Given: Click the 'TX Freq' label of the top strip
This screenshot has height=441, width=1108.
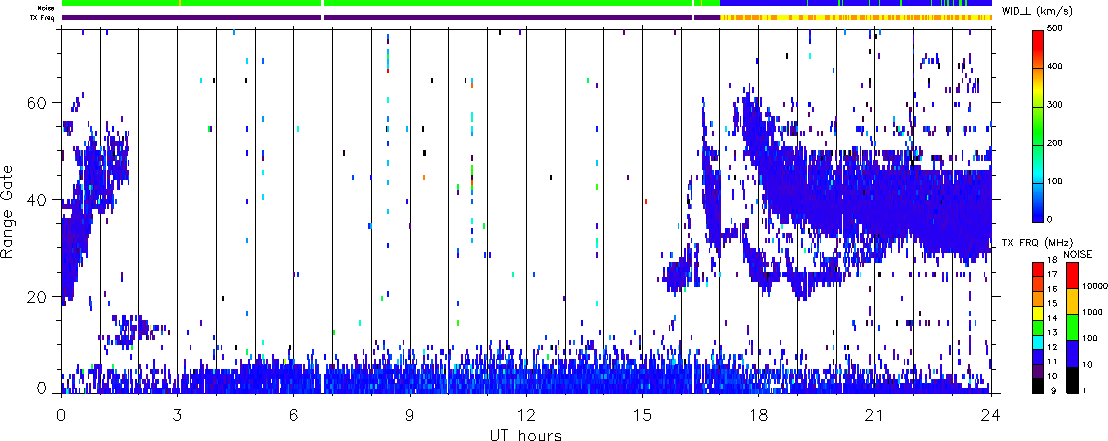Looking at the screenshot, I should 44,16.
